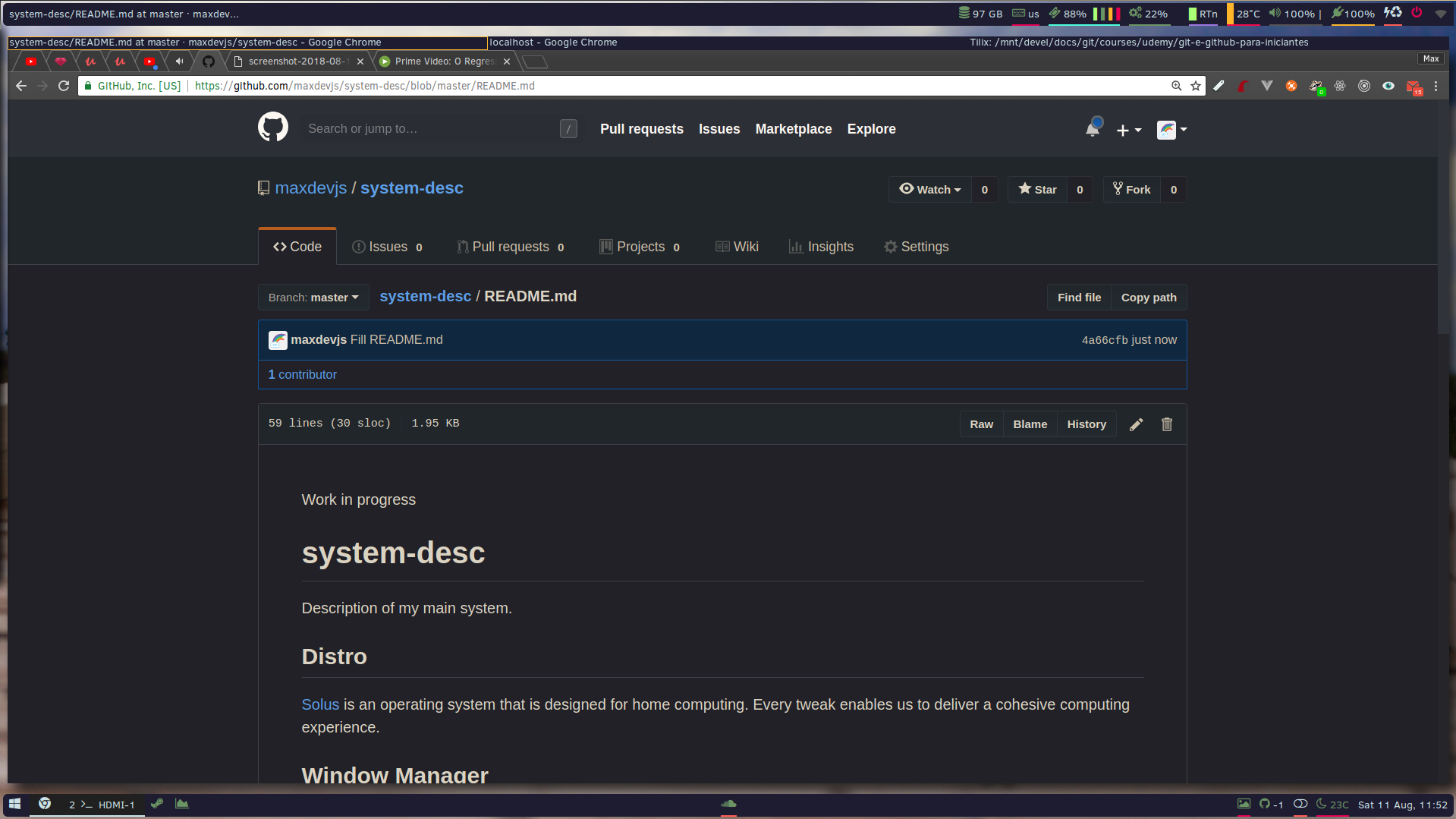Click the browser back arrow

click(21, 86)
